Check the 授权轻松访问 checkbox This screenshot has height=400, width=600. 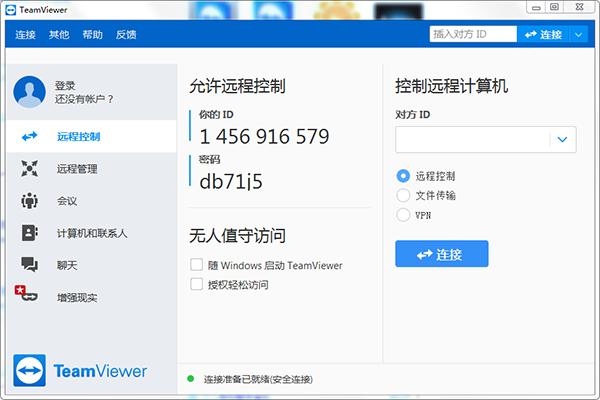point(196,284)
